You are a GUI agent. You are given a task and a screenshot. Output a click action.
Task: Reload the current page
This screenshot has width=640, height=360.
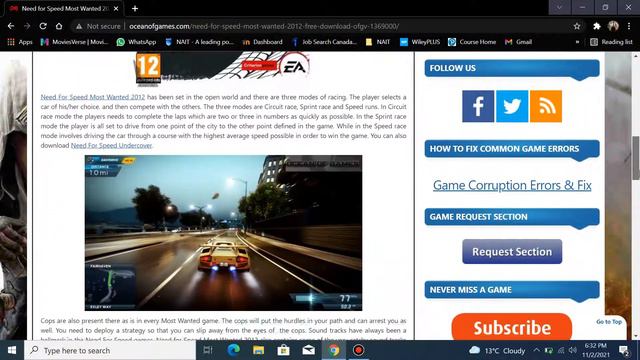point(43,26)
